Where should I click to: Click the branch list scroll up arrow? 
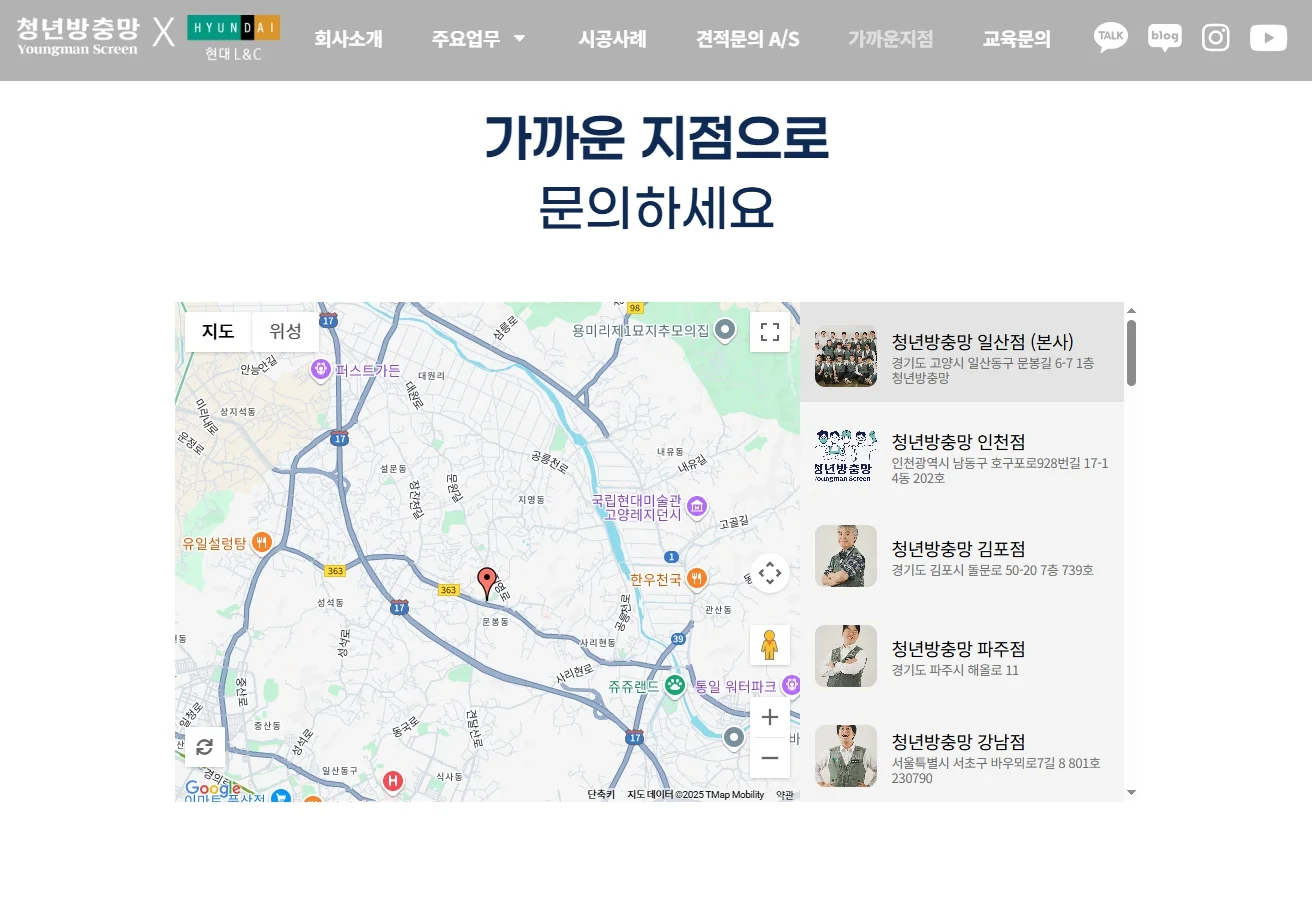1131,310
